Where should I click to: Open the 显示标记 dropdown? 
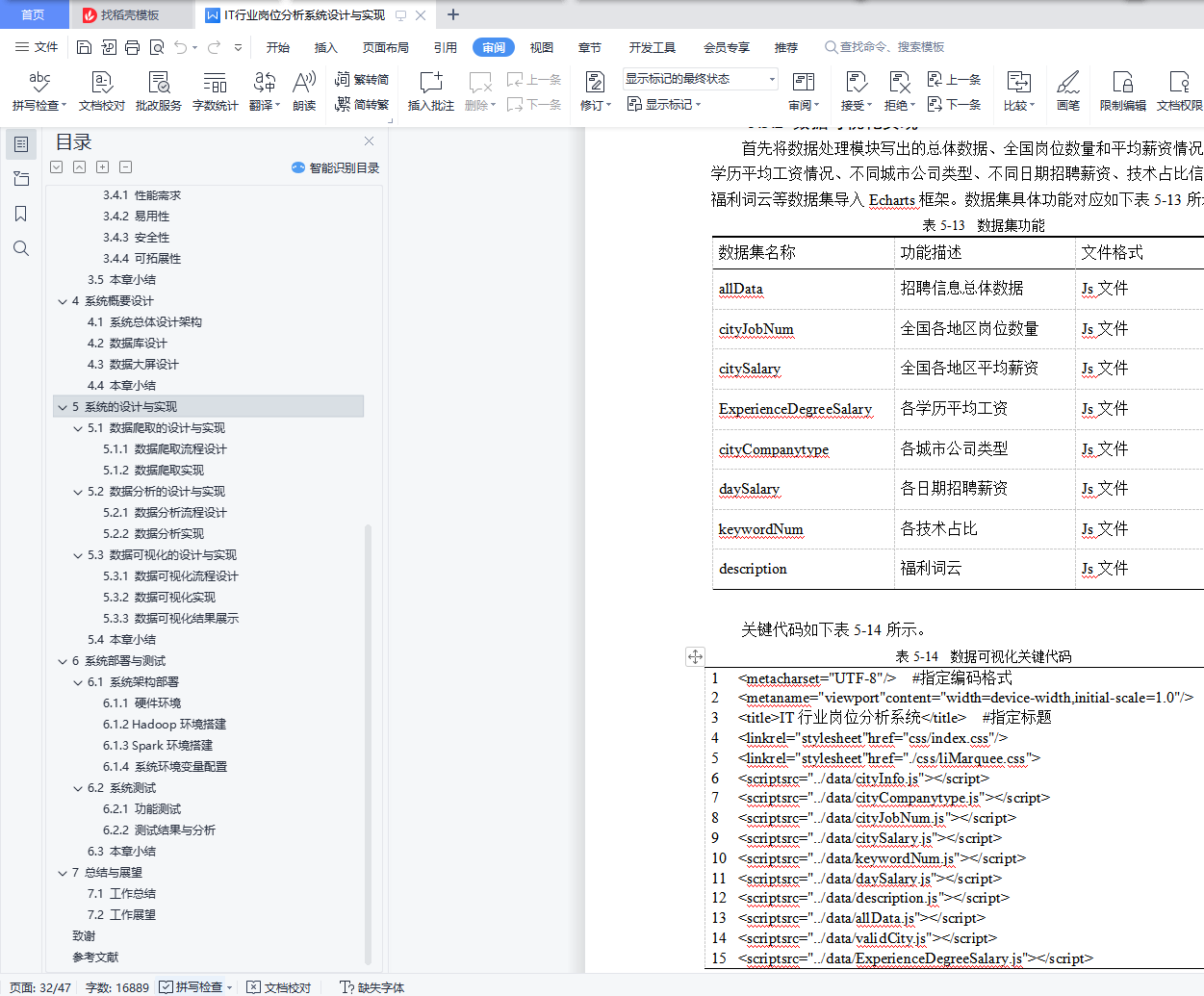tap(664, 104)
